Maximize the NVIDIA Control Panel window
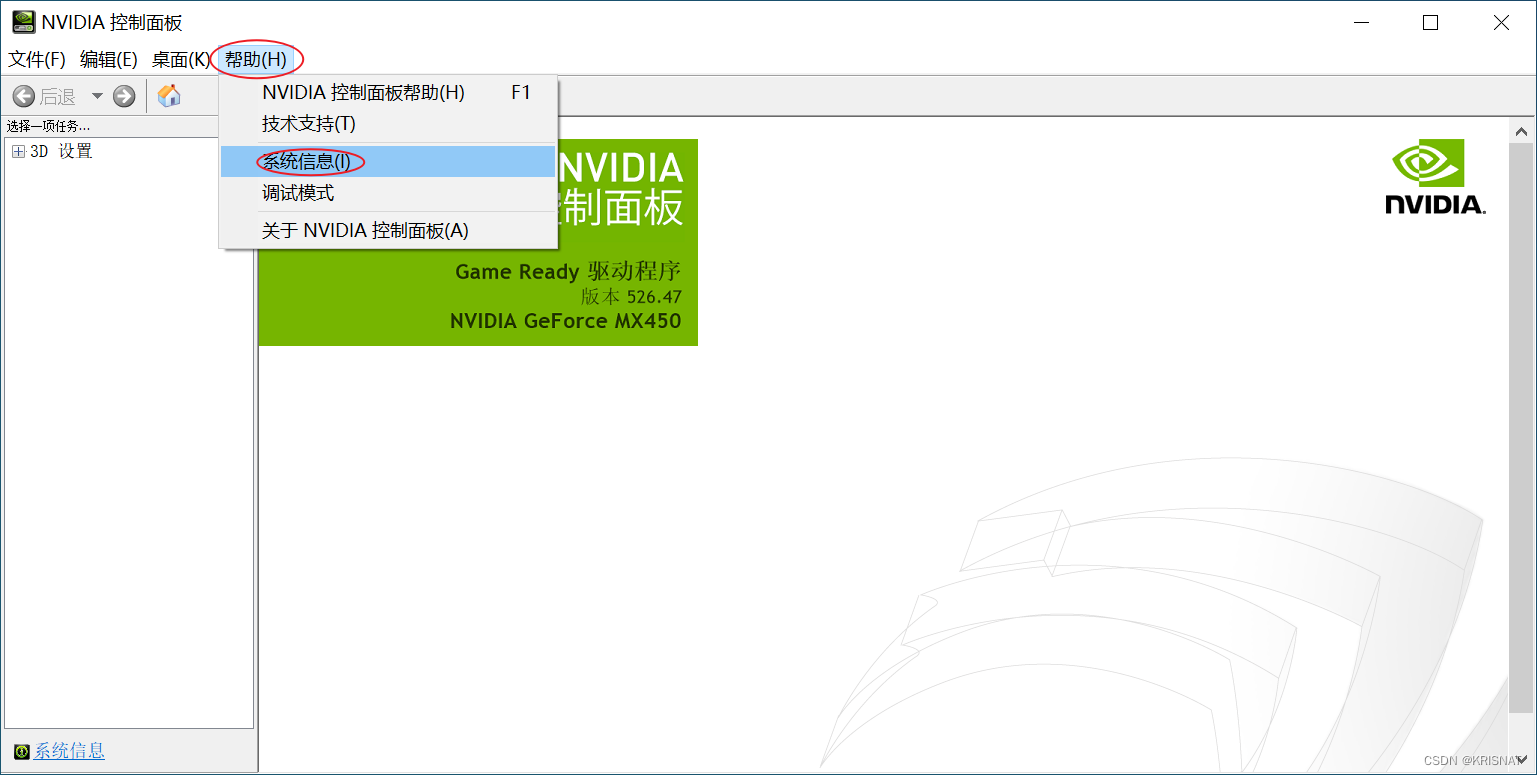Viewport: 1537px width, 775px height. pyautogui.click(x=1430, y=23)
